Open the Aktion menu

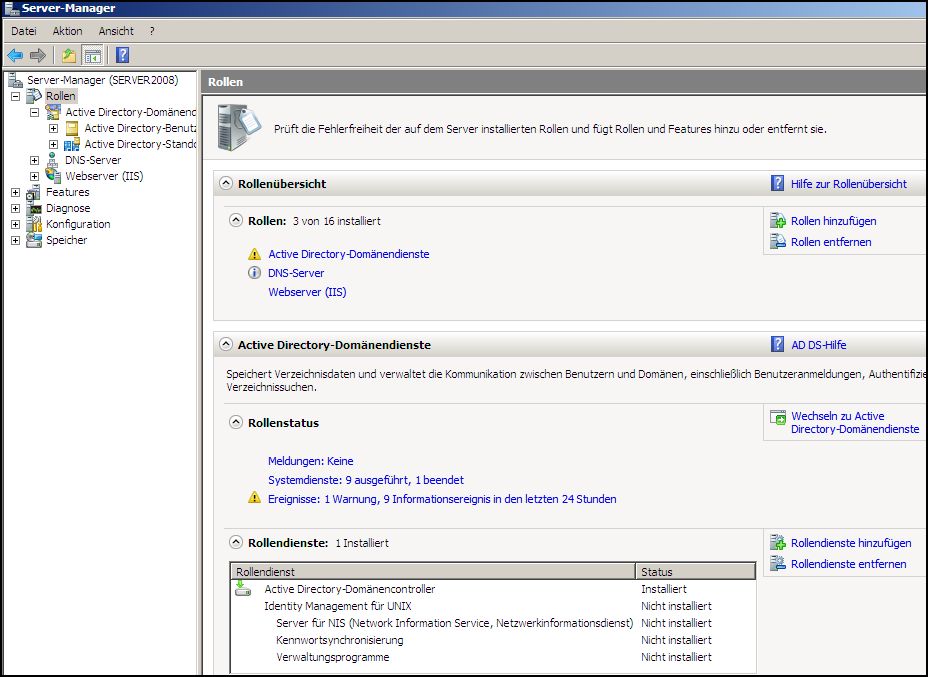click(67, 31)
